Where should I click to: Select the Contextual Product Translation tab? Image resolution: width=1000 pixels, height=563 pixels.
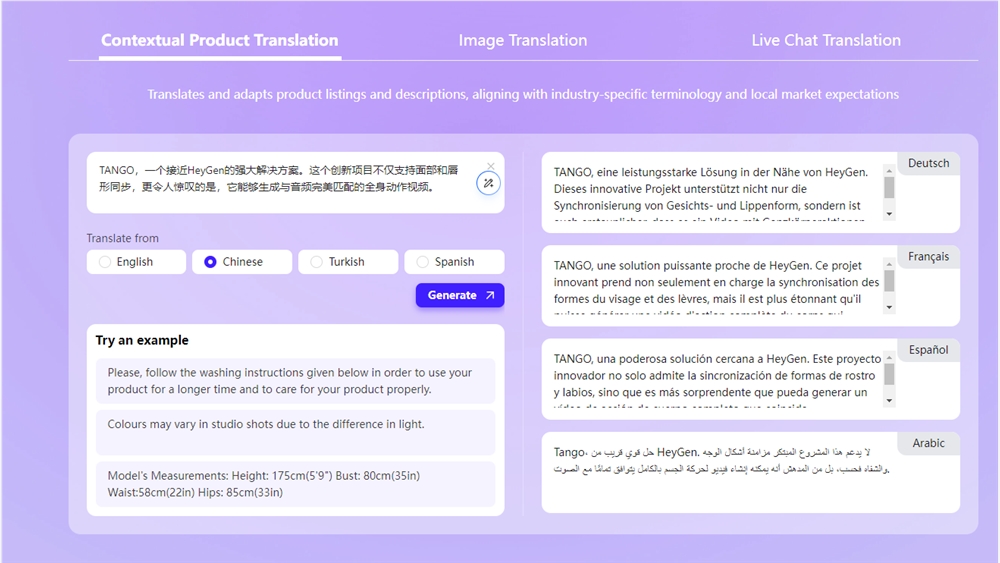(x=220, y=41)
